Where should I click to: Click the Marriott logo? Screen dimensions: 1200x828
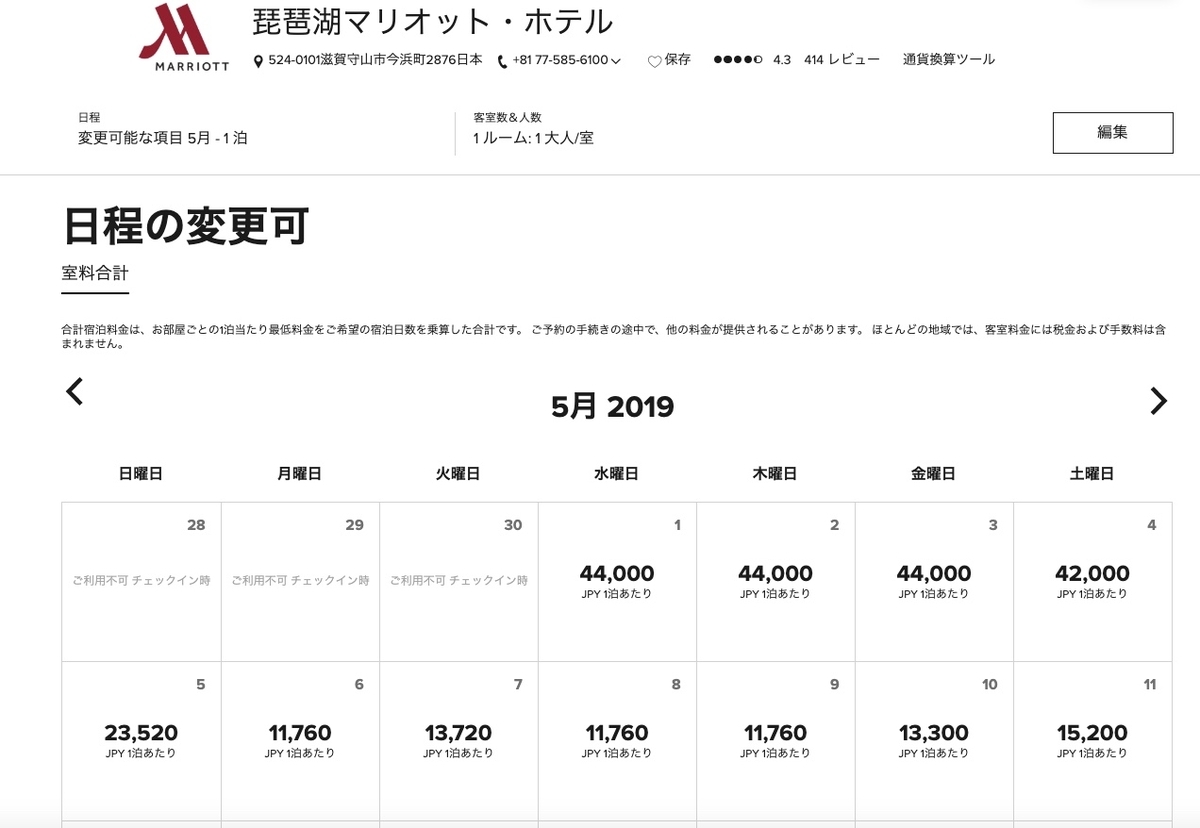184,39
